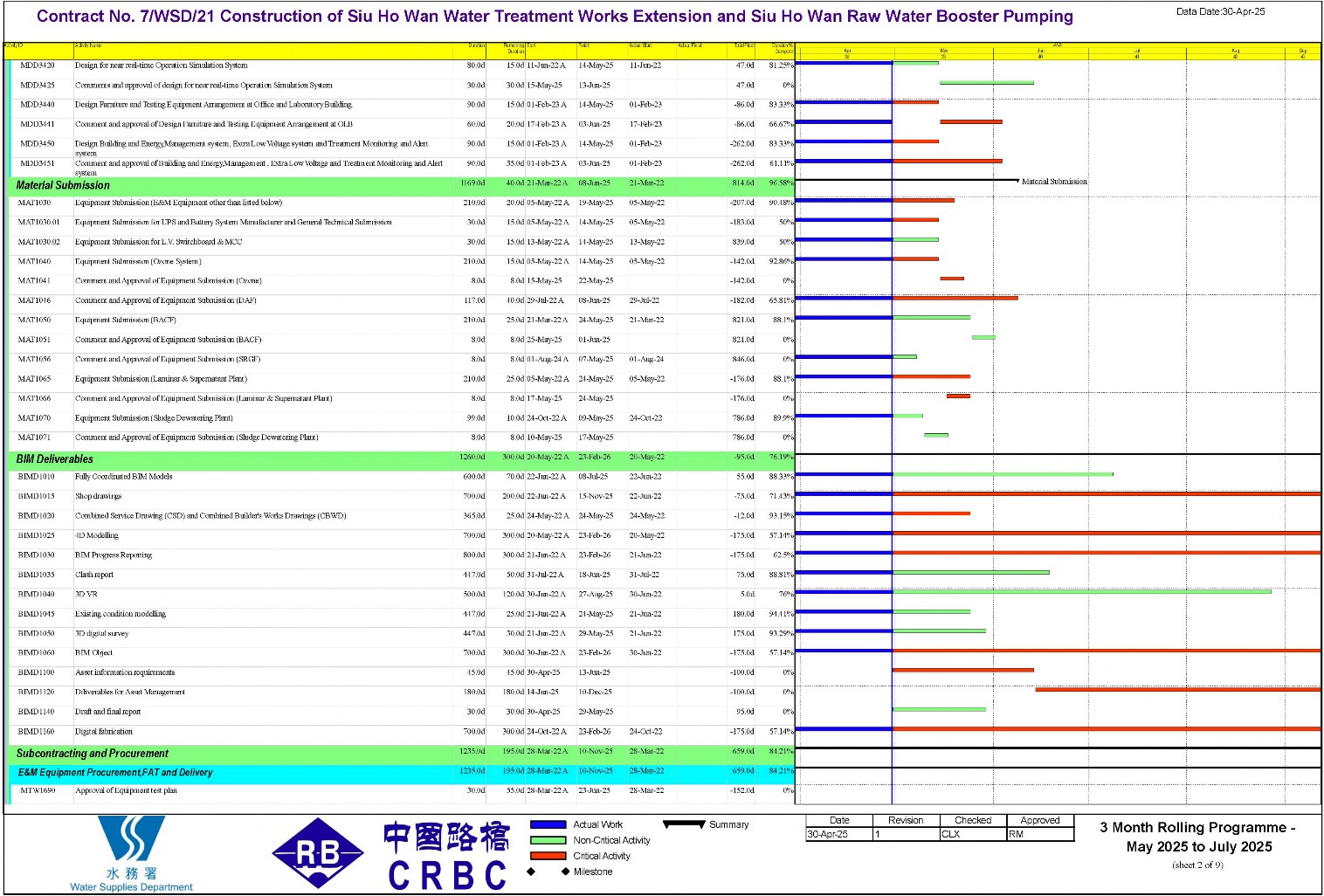Click 'Comment and Approval of Equipment Submission (DAF)'
The height and width of the screenshot is (896, 1324).
pos(166,300)
